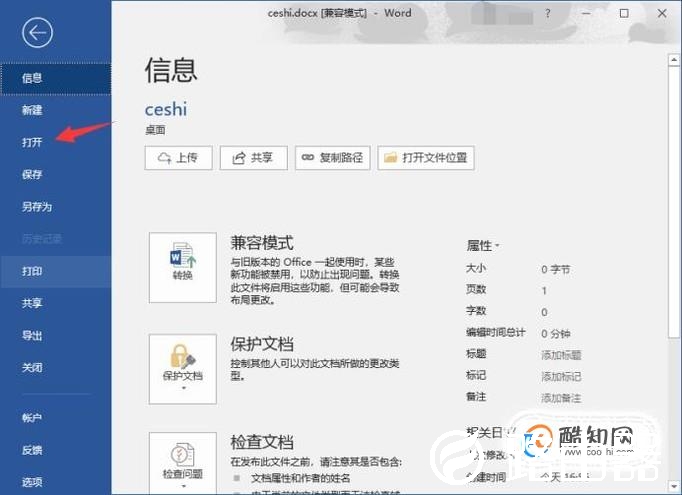Viewport: 682px width, 495px height.
Task: Click the copy path link icon
Action: click(308, 157)
